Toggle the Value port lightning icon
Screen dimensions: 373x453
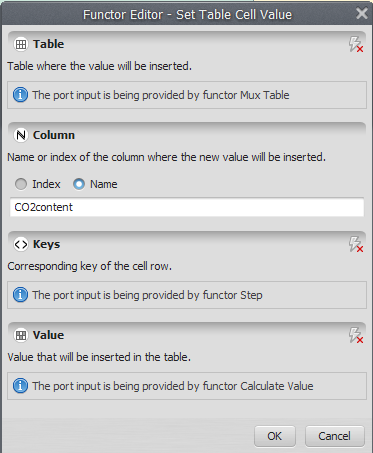coord(356,335)
